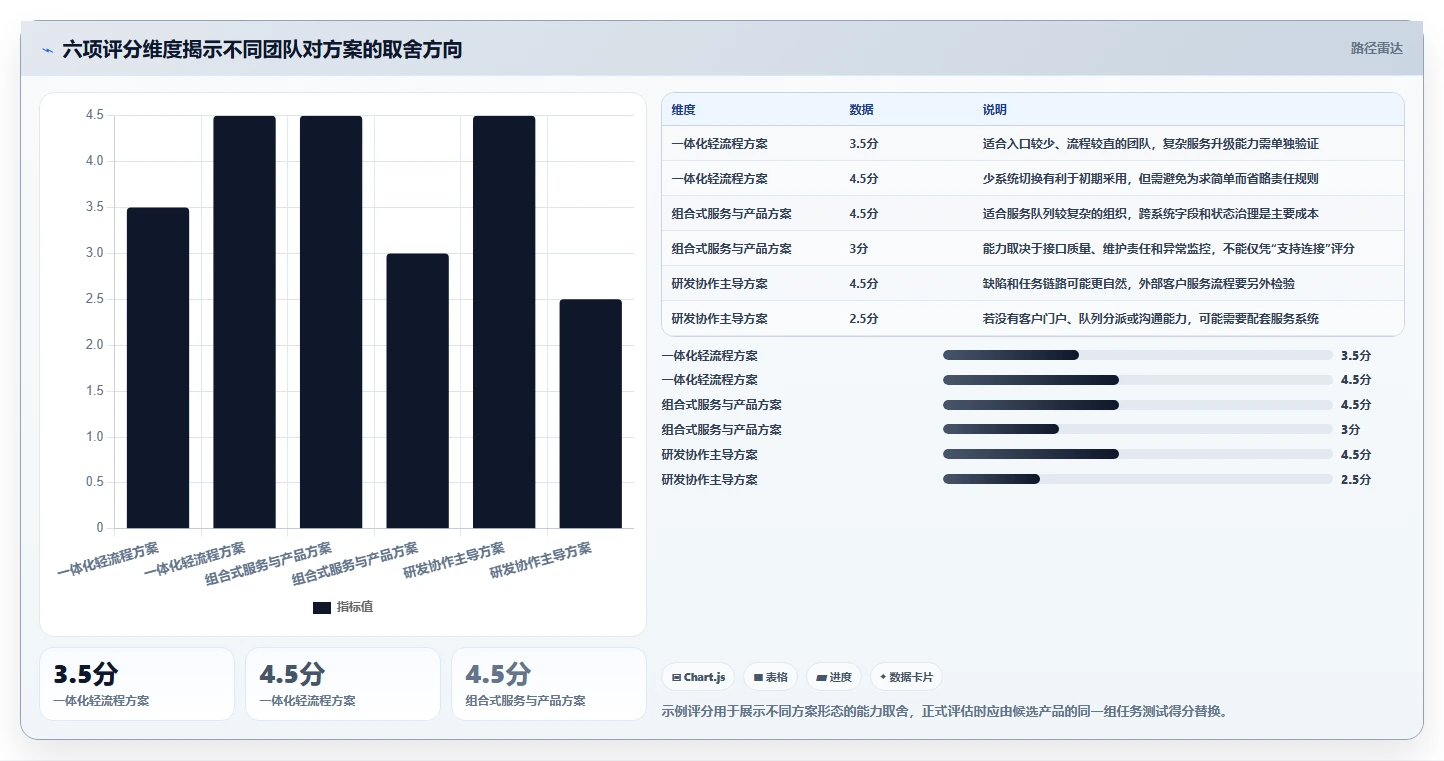Click the y-axis tick label 2.0
The width and height of the screenshot is (1444, 761).
(x=94, y=345)
